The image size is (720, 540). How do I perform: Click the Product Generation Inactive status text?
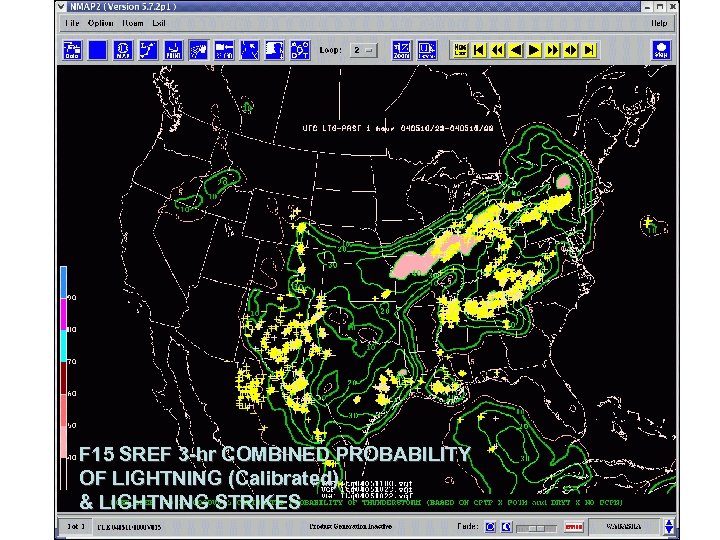[x=350, y=527]
